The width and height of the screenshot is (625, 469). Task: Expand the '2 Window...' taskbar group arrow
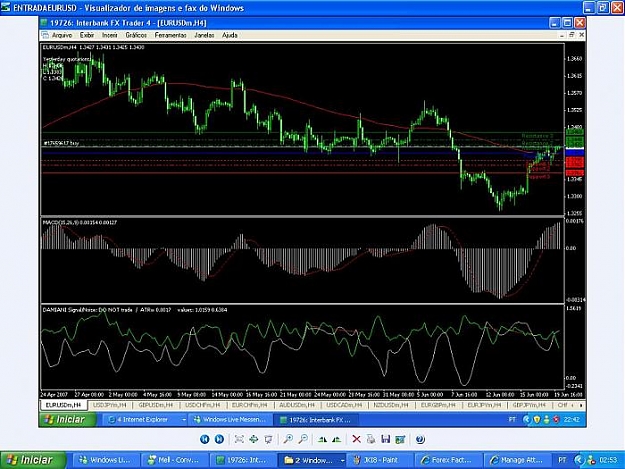click(342, 460)
